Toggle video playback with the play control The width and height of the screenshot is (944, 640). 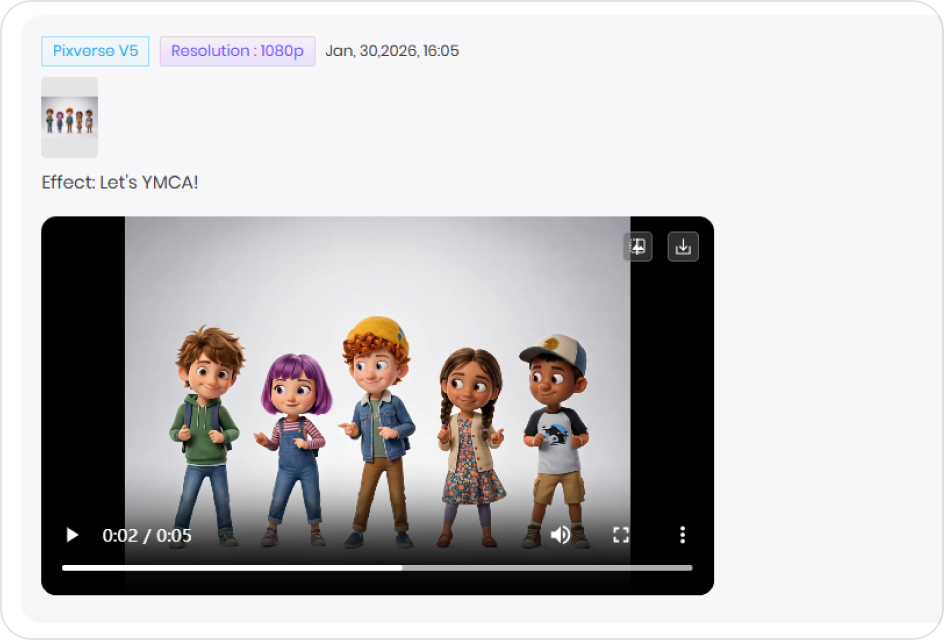[x=71, y=535]
